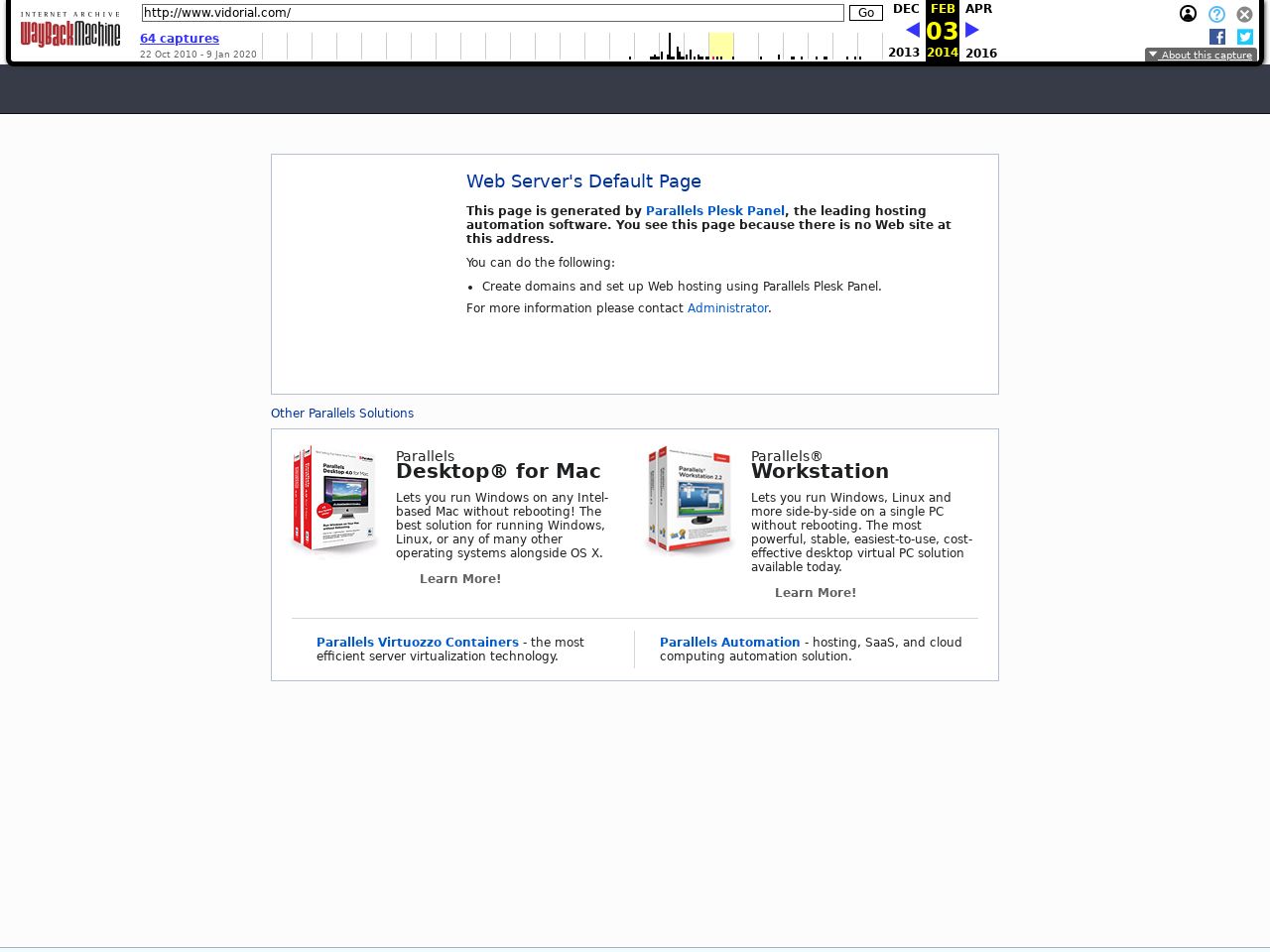The height and width of the screenshot is (952, 1270).
Task: Click the Wayback Machine logo
Action: [x=69, y=31]
